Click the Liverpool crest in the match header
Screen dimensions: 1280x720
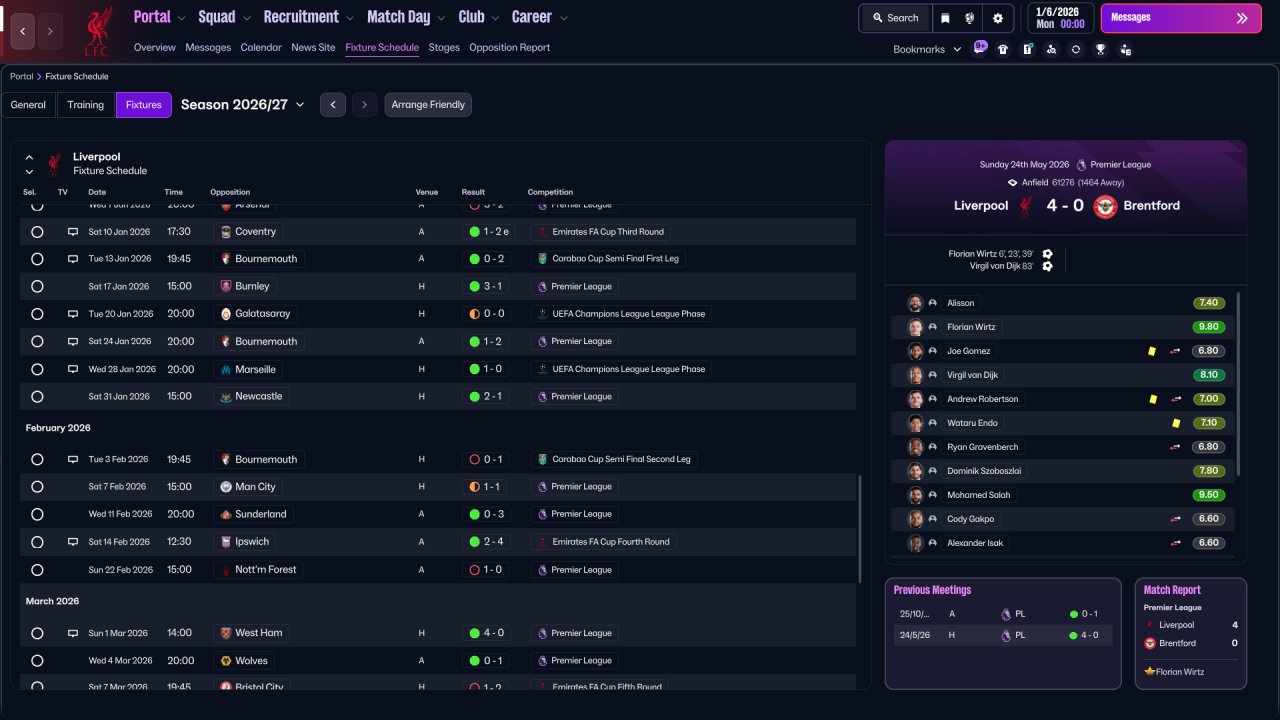1025,206
